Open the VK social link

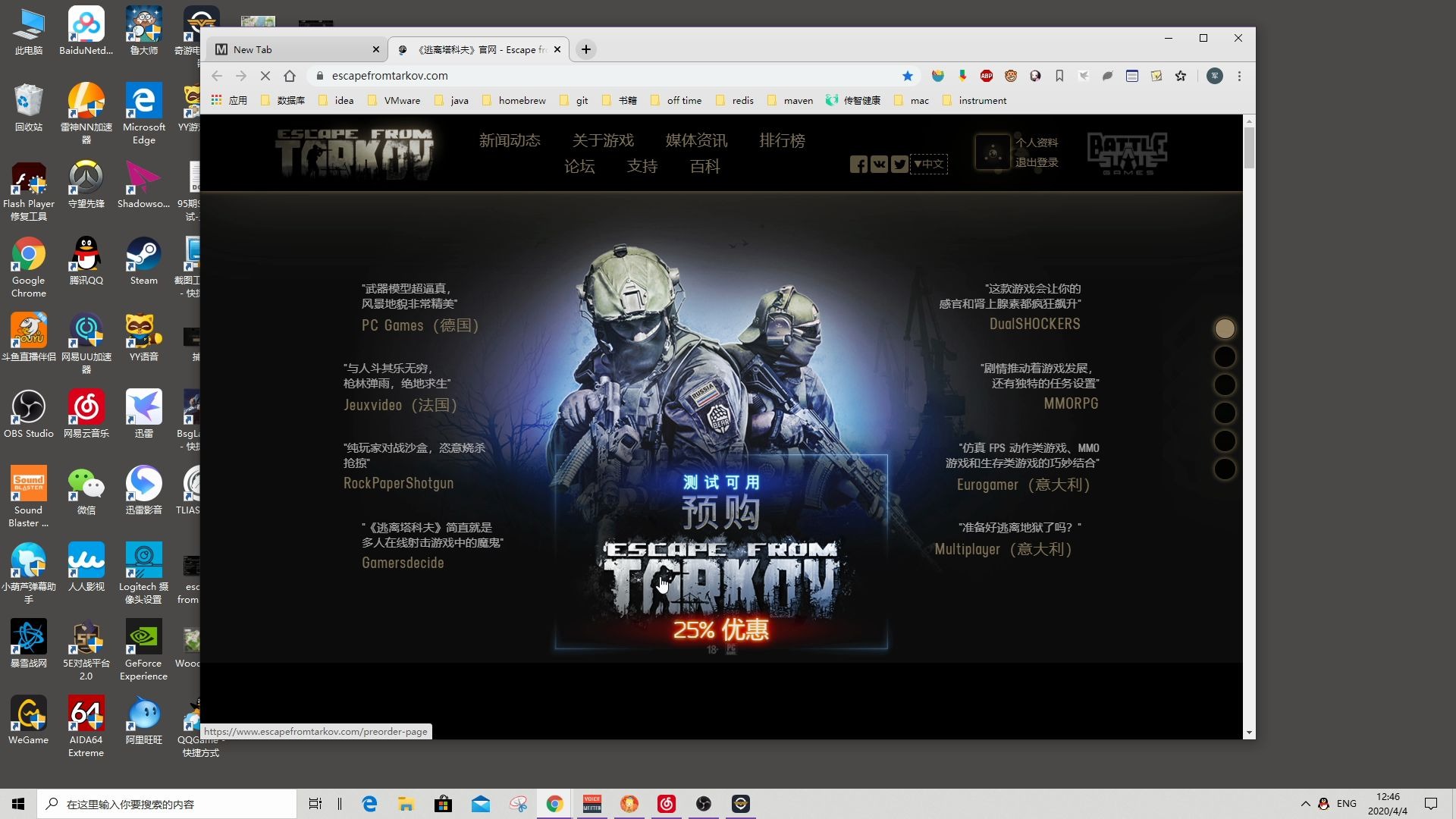pyautogui.click(x=879, y=165)
